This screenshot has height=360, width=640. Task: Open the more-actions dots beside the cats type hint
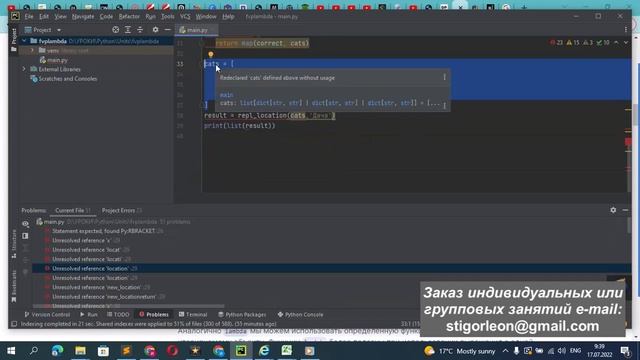coord(444,105)
